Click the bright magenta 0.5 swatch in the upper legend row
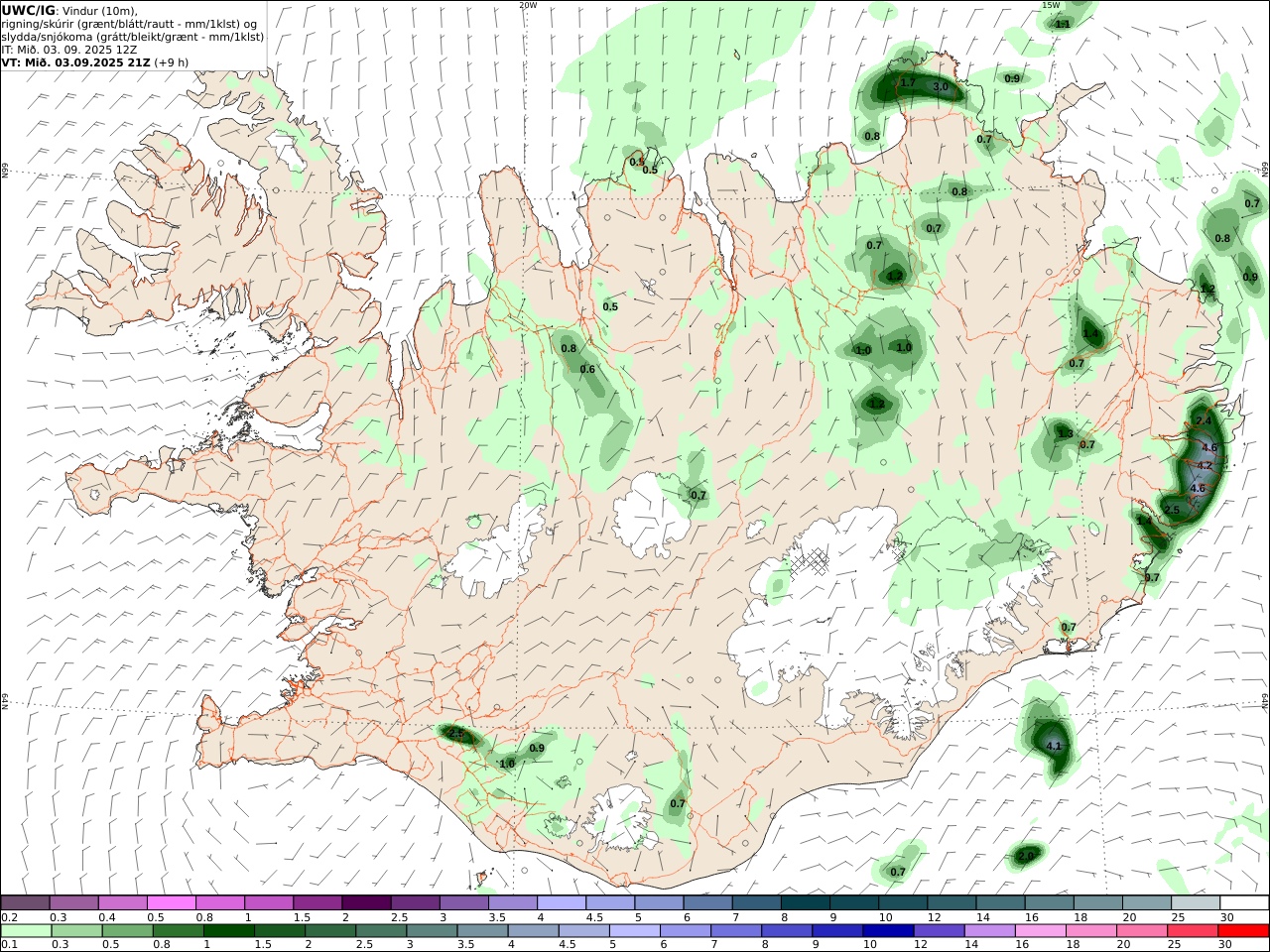 pyautogui.click(x=171, y=902)
